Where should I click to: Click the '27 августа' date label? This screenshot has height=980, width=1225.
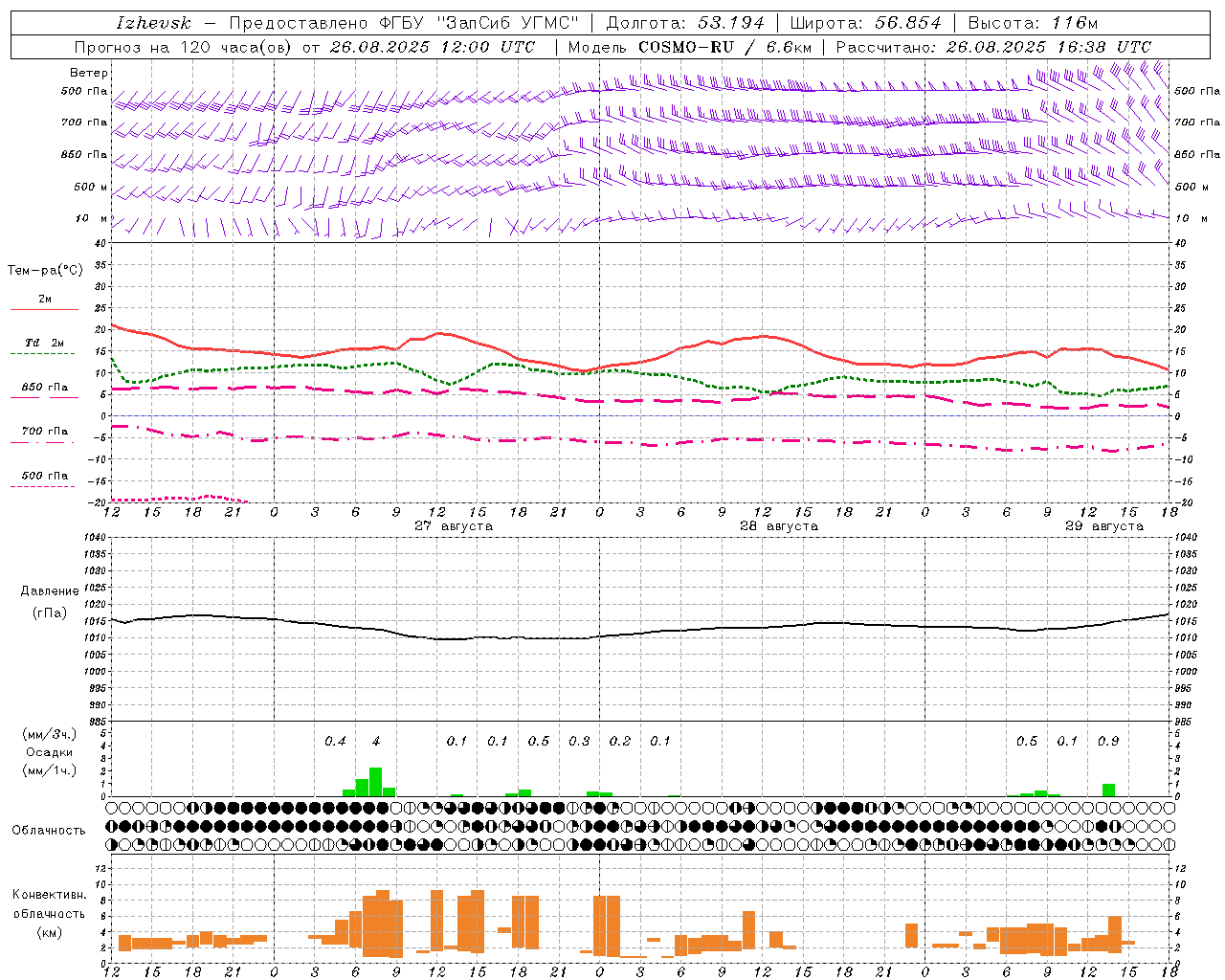point(454,526)
